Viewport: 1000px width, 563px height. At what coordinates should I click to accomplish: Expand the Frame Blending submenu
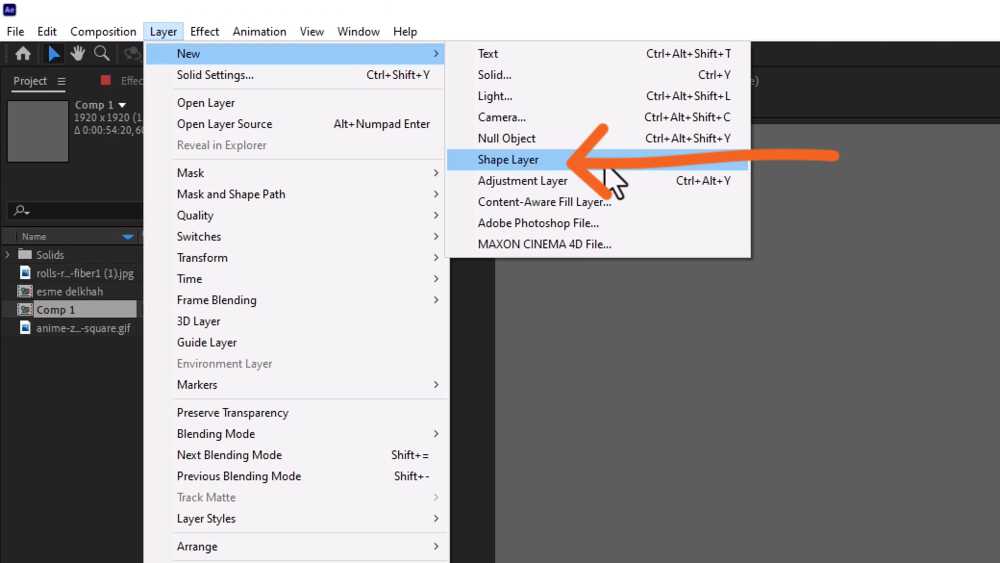coord(436,300)
